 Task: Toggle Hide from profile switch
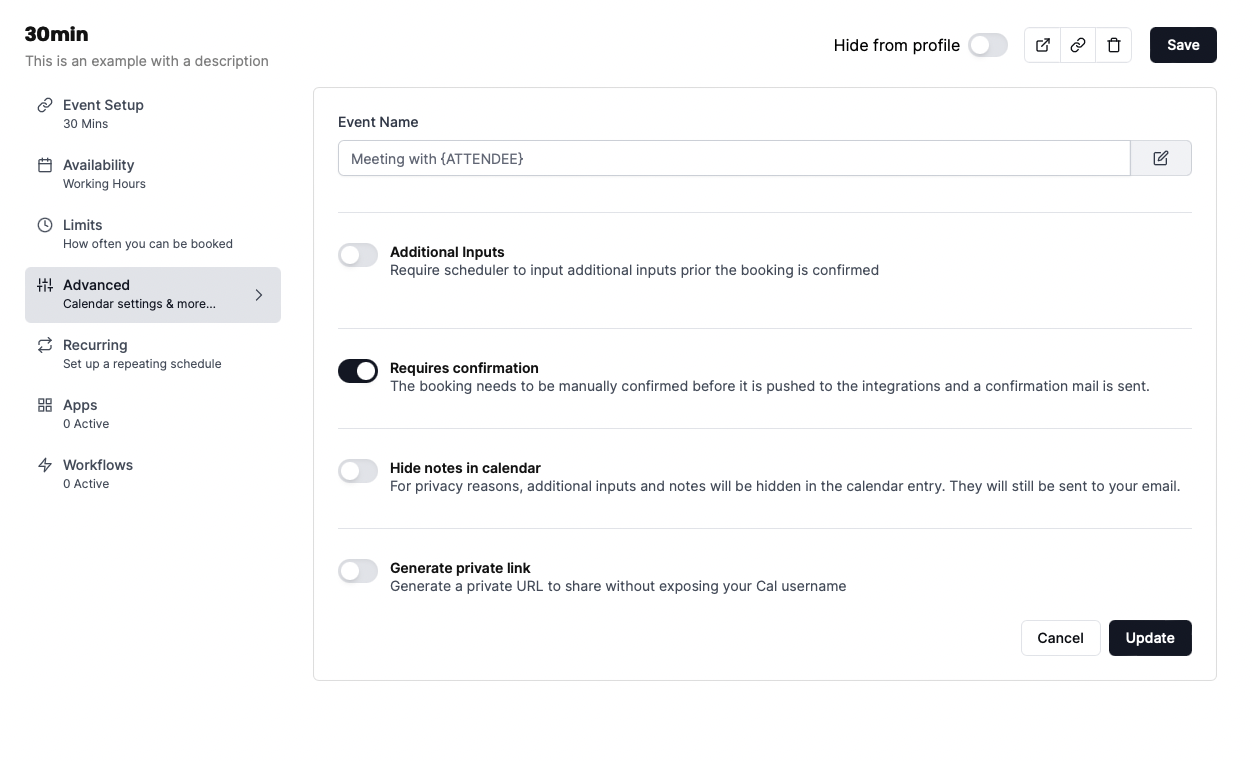pos(987,45)
